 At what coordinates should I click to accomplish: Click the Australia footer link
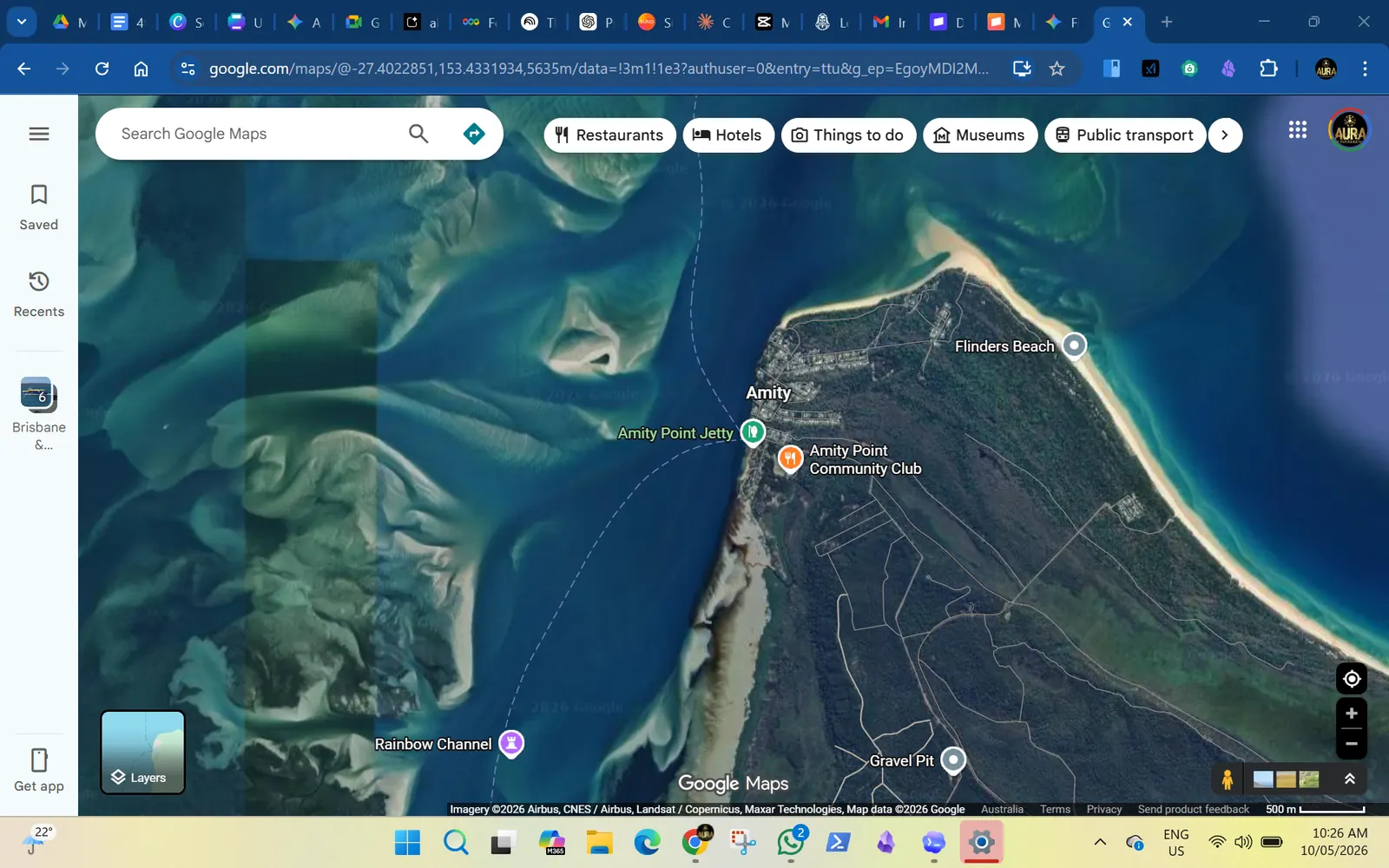tap(1002, 809)
